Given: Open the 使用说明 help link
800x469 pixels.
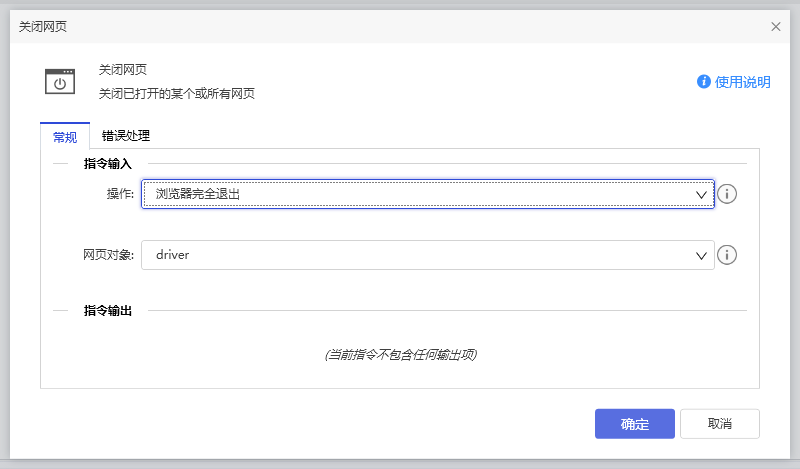Looking at the screenshot, I should point(742,82).
